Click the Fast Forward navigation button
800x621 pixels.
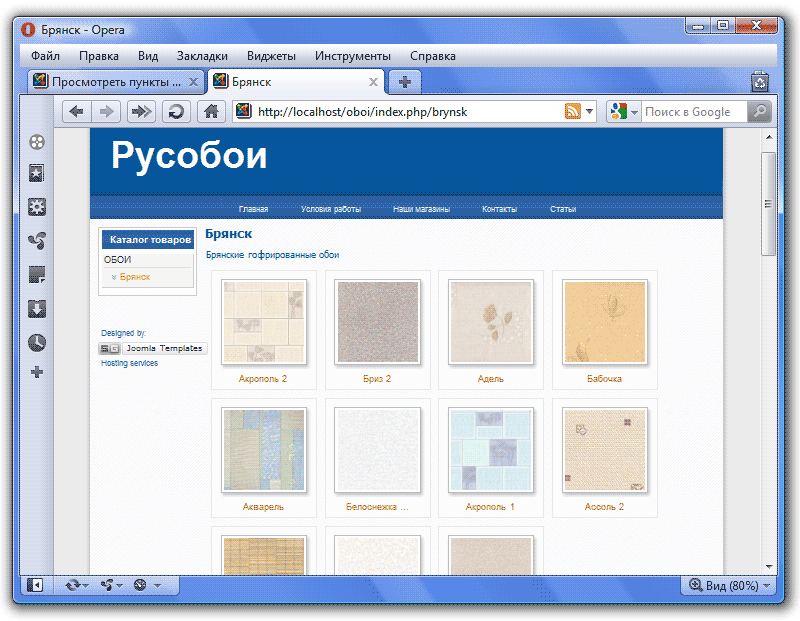click(141, 112)
